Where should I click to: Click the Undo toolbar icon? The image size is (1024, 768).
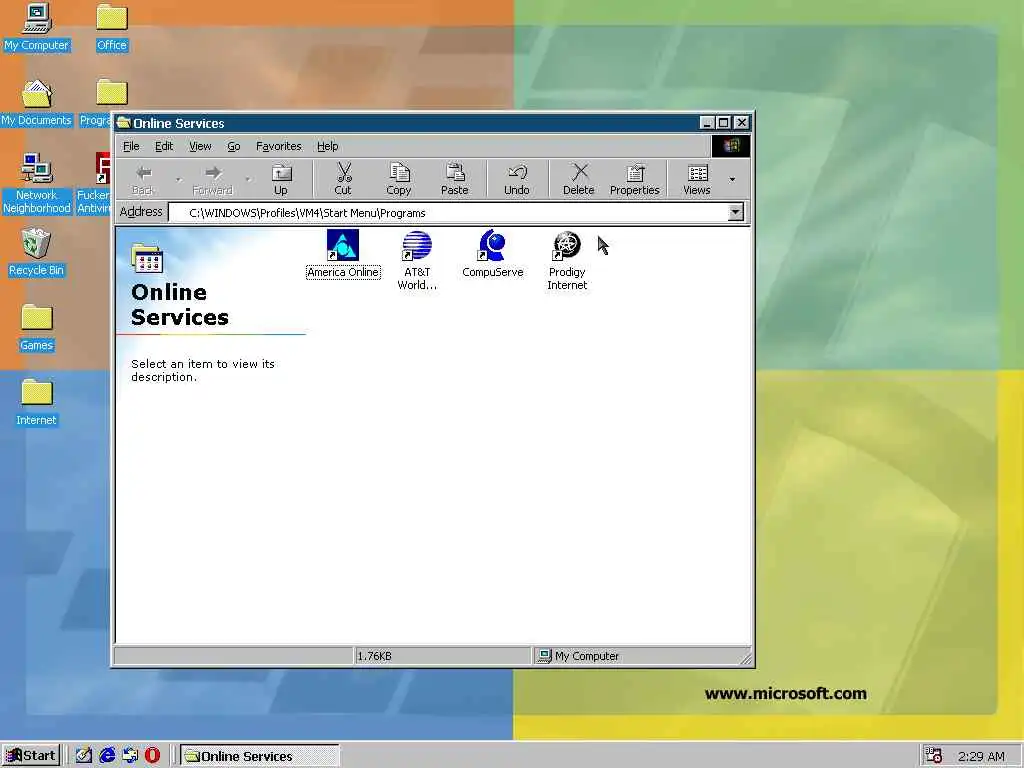[x=517, y=172]
